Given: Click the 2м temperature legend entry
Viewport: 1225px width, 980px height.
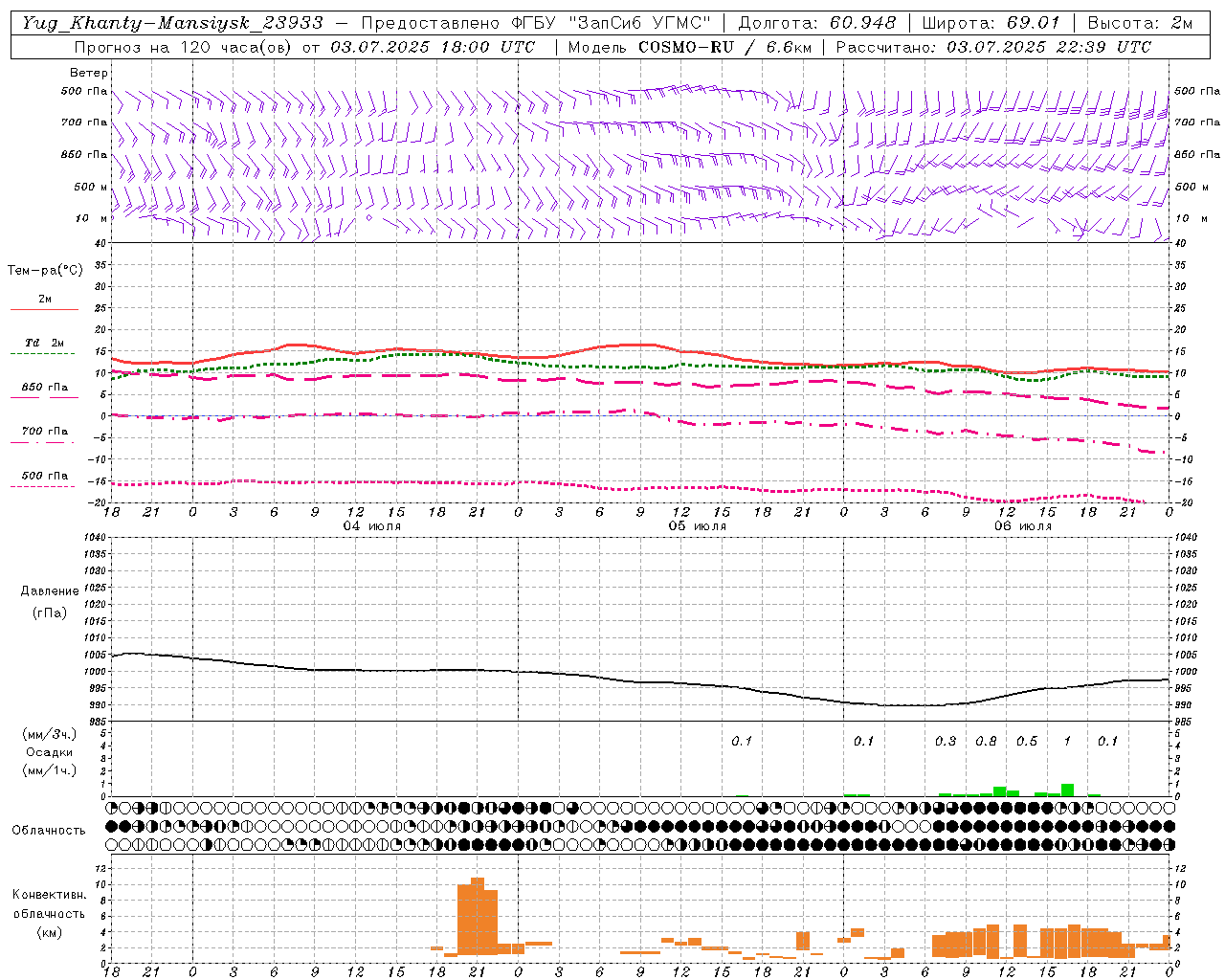Looking at the screenshot, I should (x=45, y=300).
